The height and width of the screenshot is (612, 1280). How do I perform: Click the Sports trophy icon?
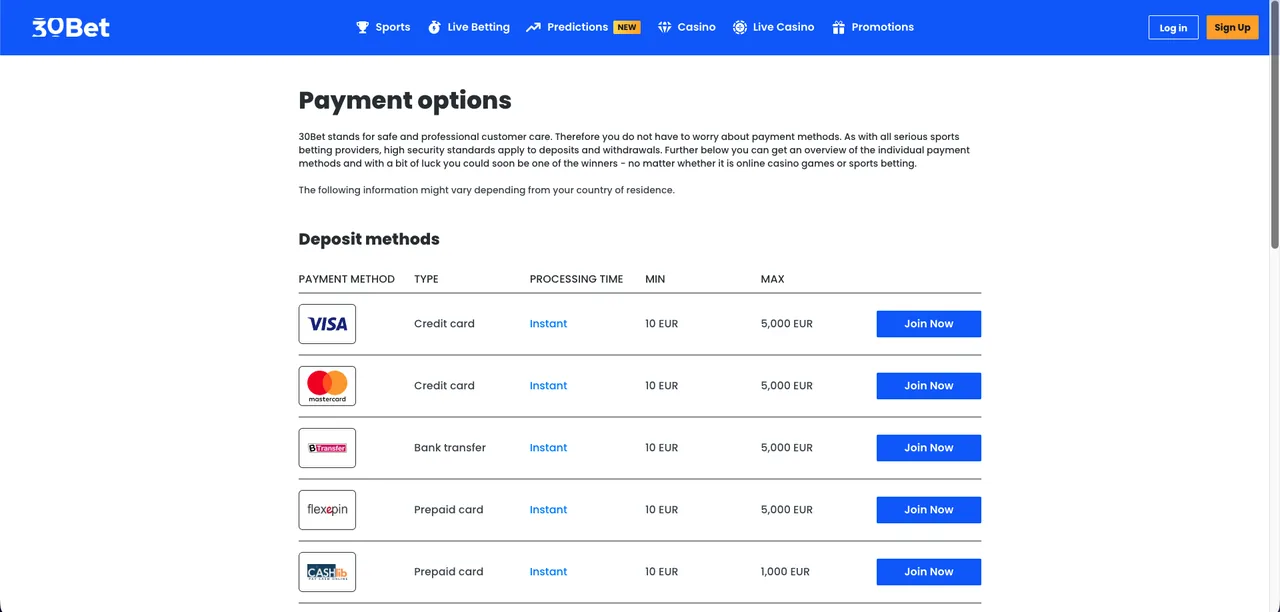pos(363,27)
